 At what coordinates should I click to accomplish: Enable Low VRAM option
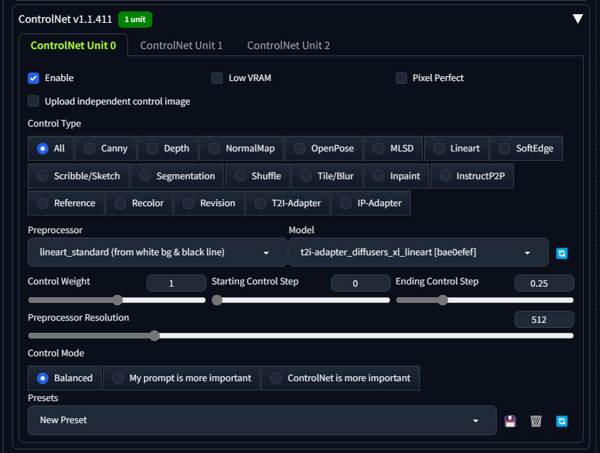click(217, 78)
